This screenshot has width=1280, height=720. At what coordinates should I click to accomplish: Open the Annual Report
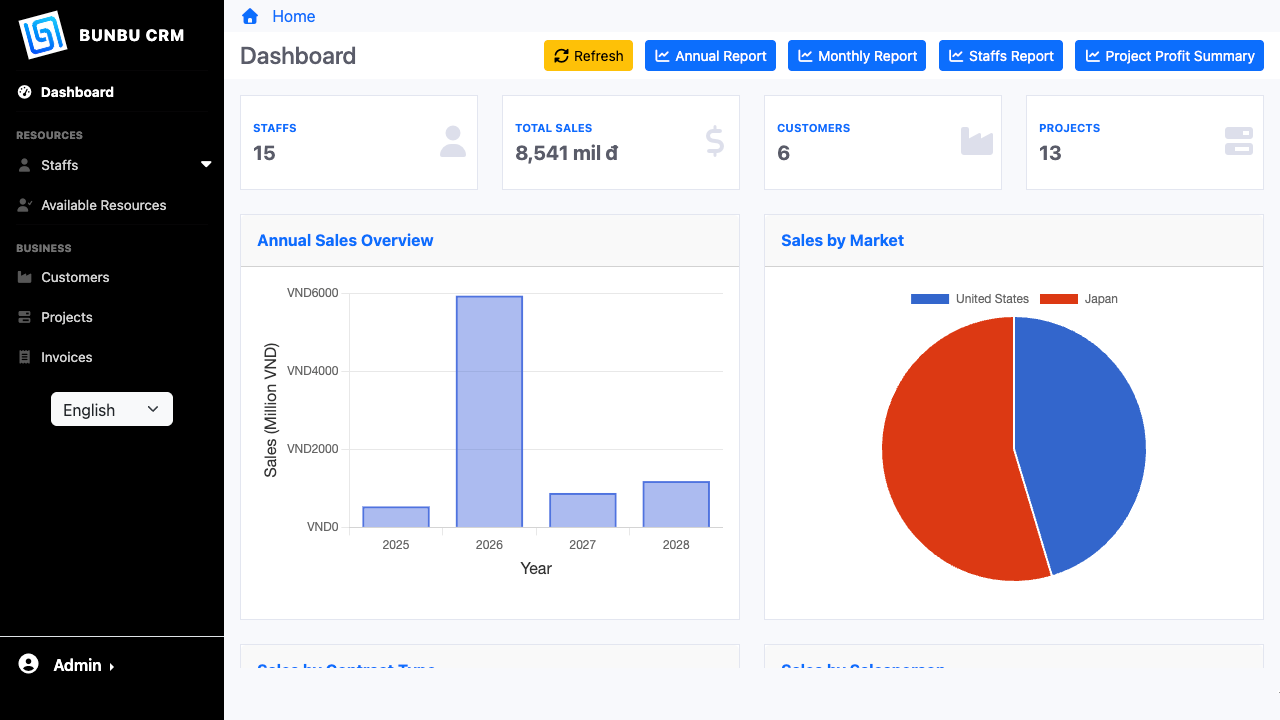tap(711, 56)
